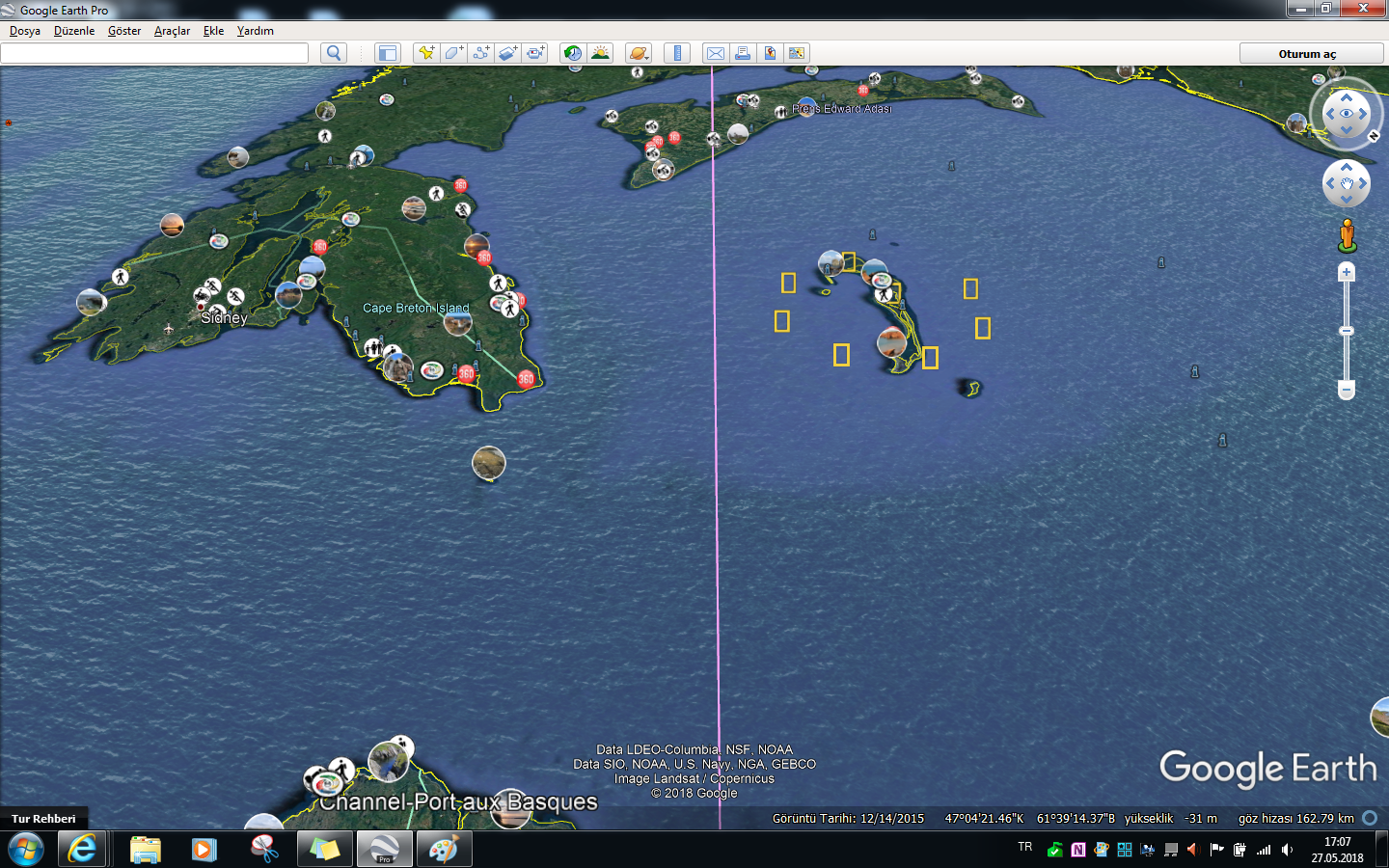
Task: Click the streaming status circle in status bar
Action: 1370,818
